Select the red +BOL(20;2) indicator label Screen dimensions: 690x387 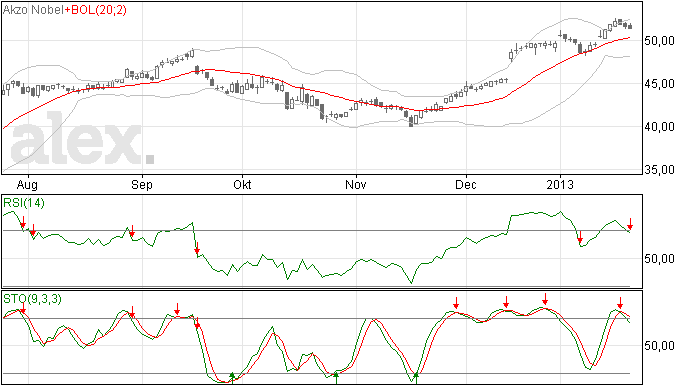[95, 10]
